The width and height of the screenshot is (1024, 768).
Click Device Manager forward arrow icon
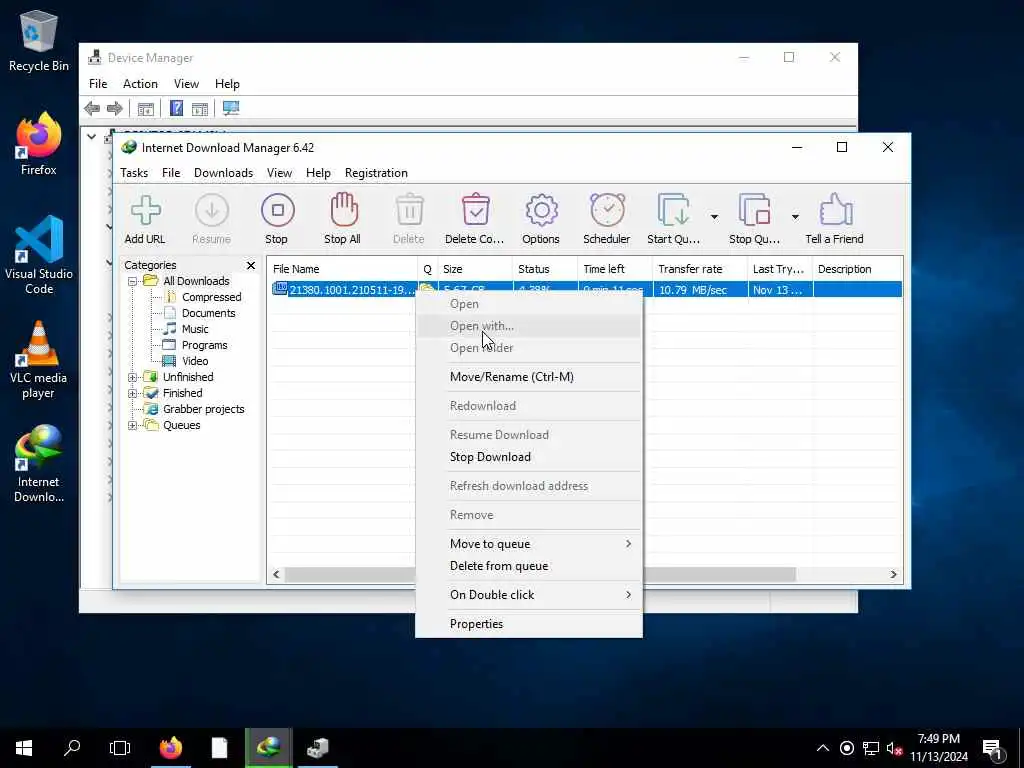coord(115,108)
